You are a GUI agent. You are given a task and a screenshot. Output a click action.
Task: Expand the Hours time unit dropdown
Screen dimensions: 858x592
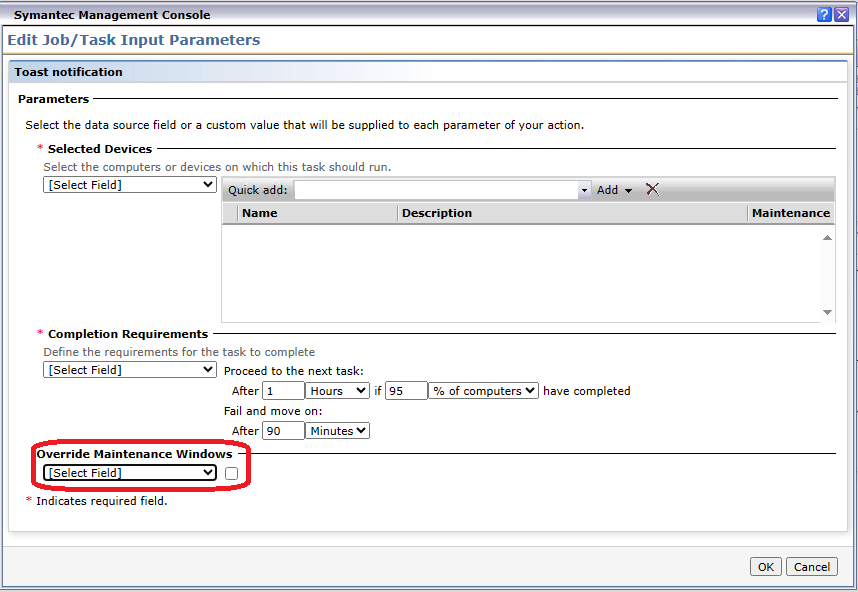coord(337,391)
